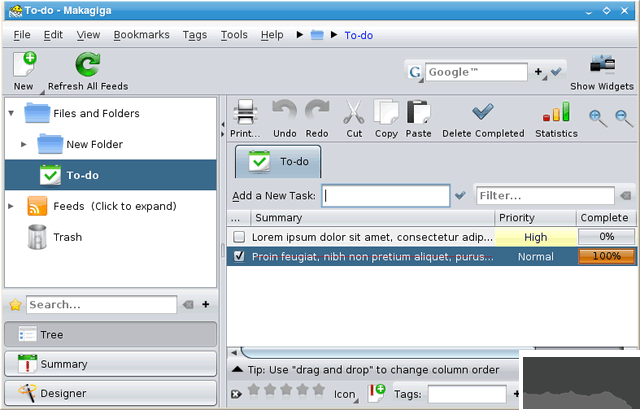Collapse the tip bar with the triangle

tap(237, 370)
